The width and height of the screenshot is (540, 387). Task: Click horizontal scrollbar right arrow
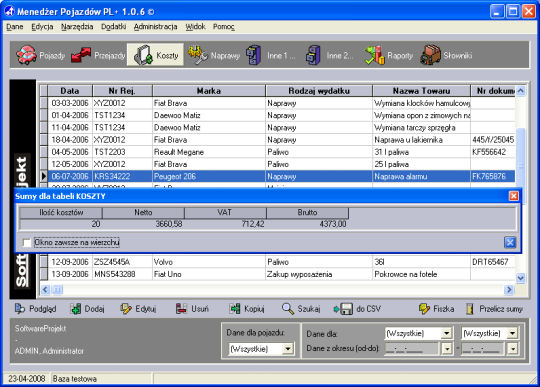509,290
